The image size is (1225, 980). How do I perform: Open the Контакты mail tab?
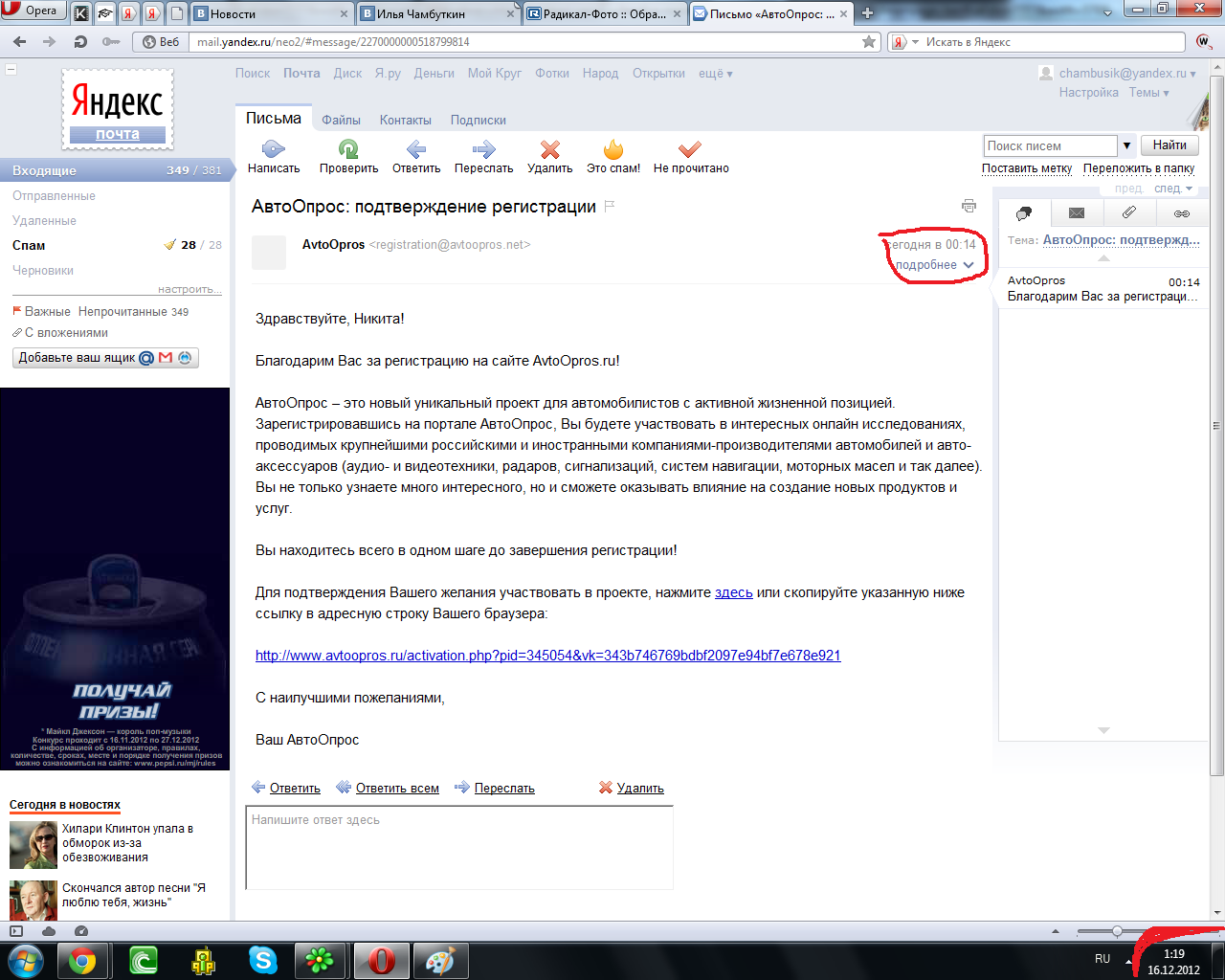point(405,120)
